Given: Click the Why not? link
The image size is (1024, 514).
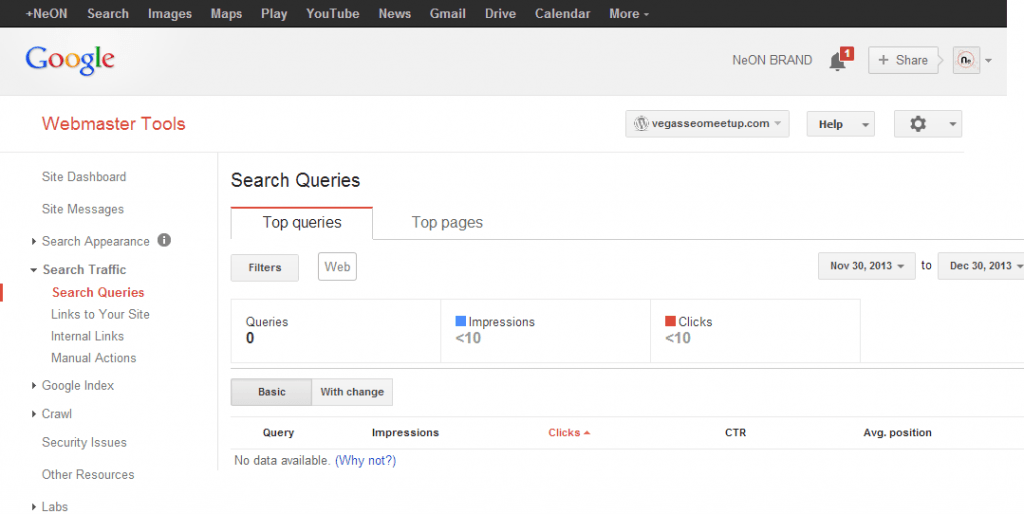Looking at the screenshot, I should point(365,460).
